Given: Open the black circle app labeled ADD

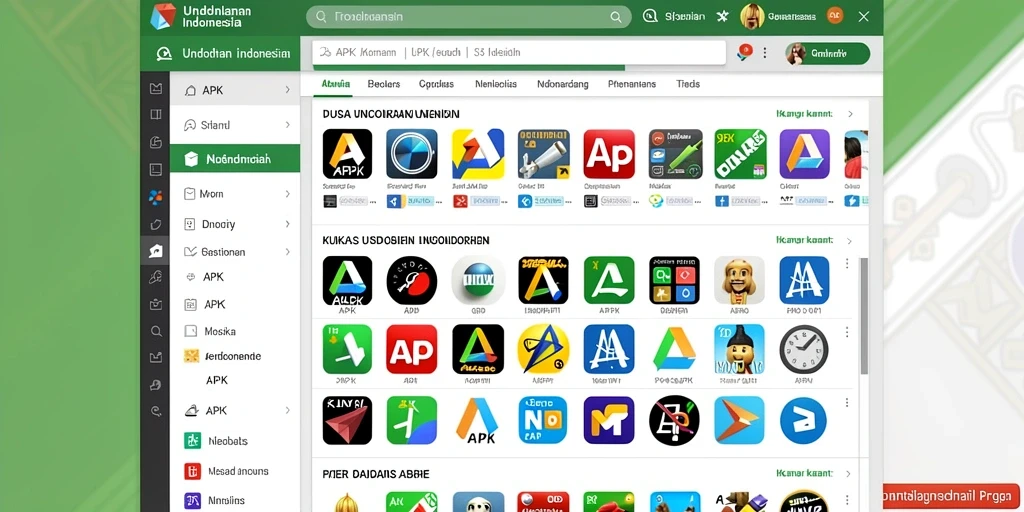Looking at the screenshot, I should pyautogui.click(x=411, y=281).
